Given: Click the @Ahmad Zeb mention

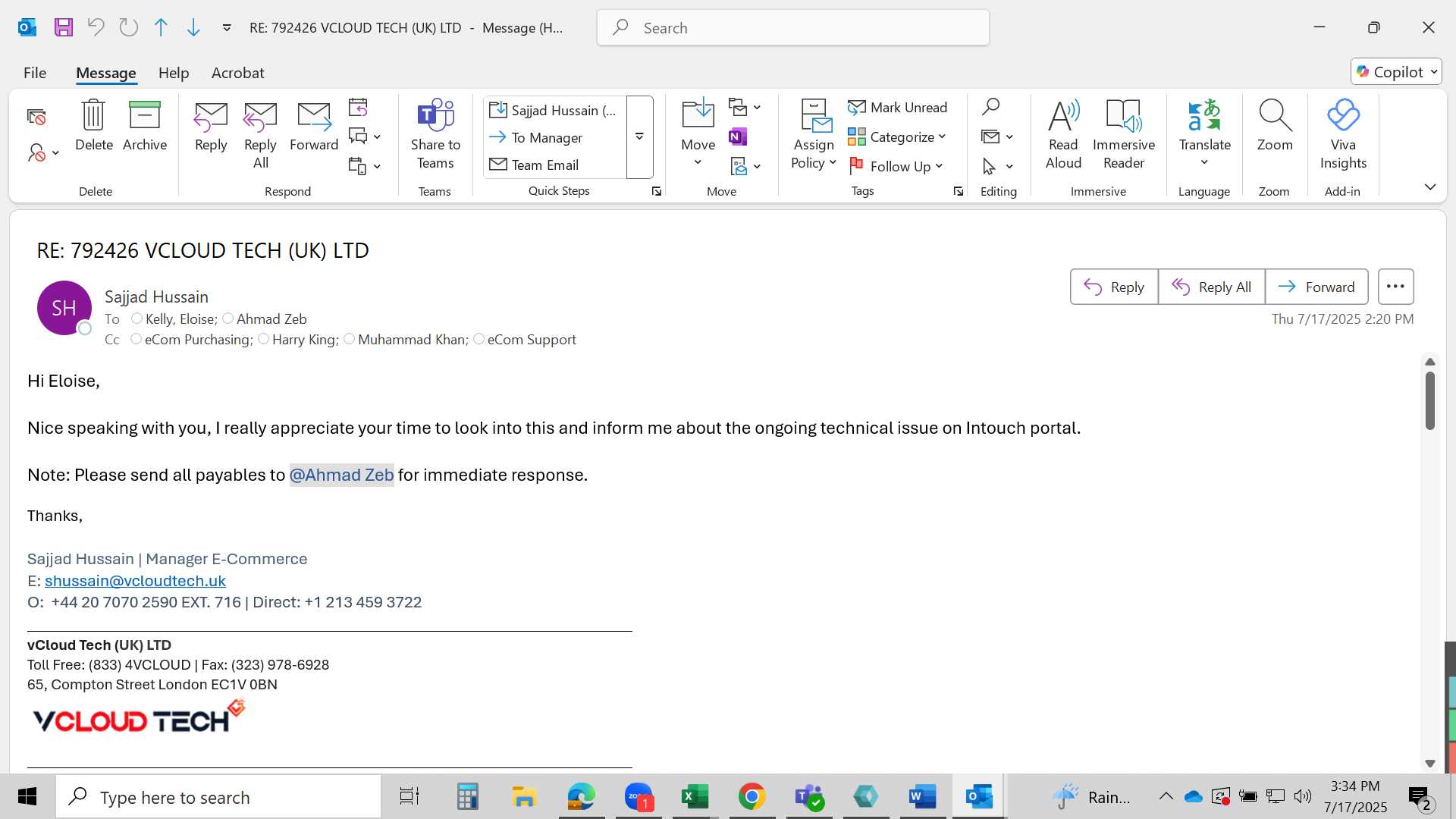Looking at the screenshot, I should pyautogui.click(x=341, y=475).
